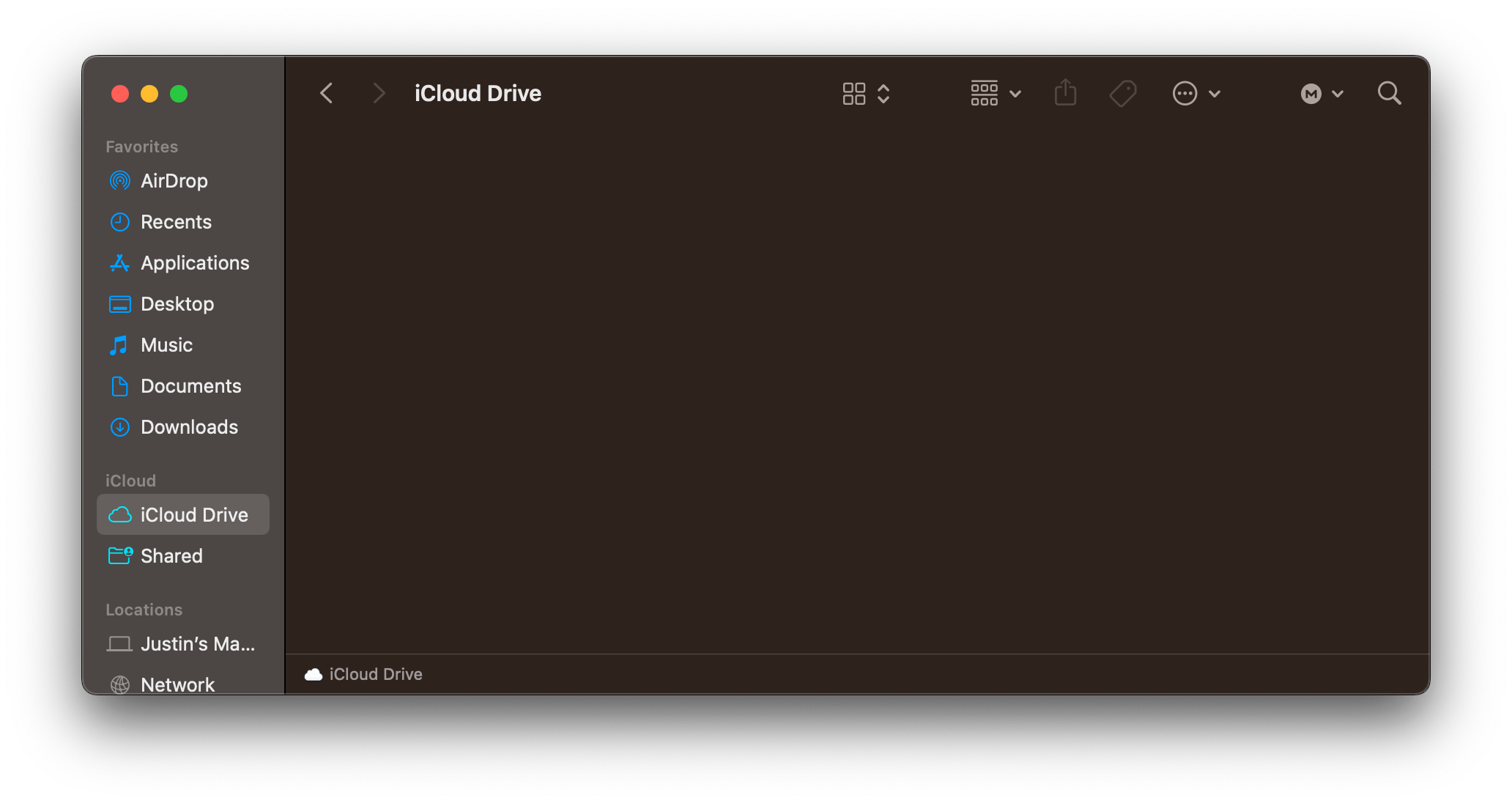Open the Share sheet from the toolbar
Image resolution: width=1512 pixels, height=803 pixels.
(1066, 93)
